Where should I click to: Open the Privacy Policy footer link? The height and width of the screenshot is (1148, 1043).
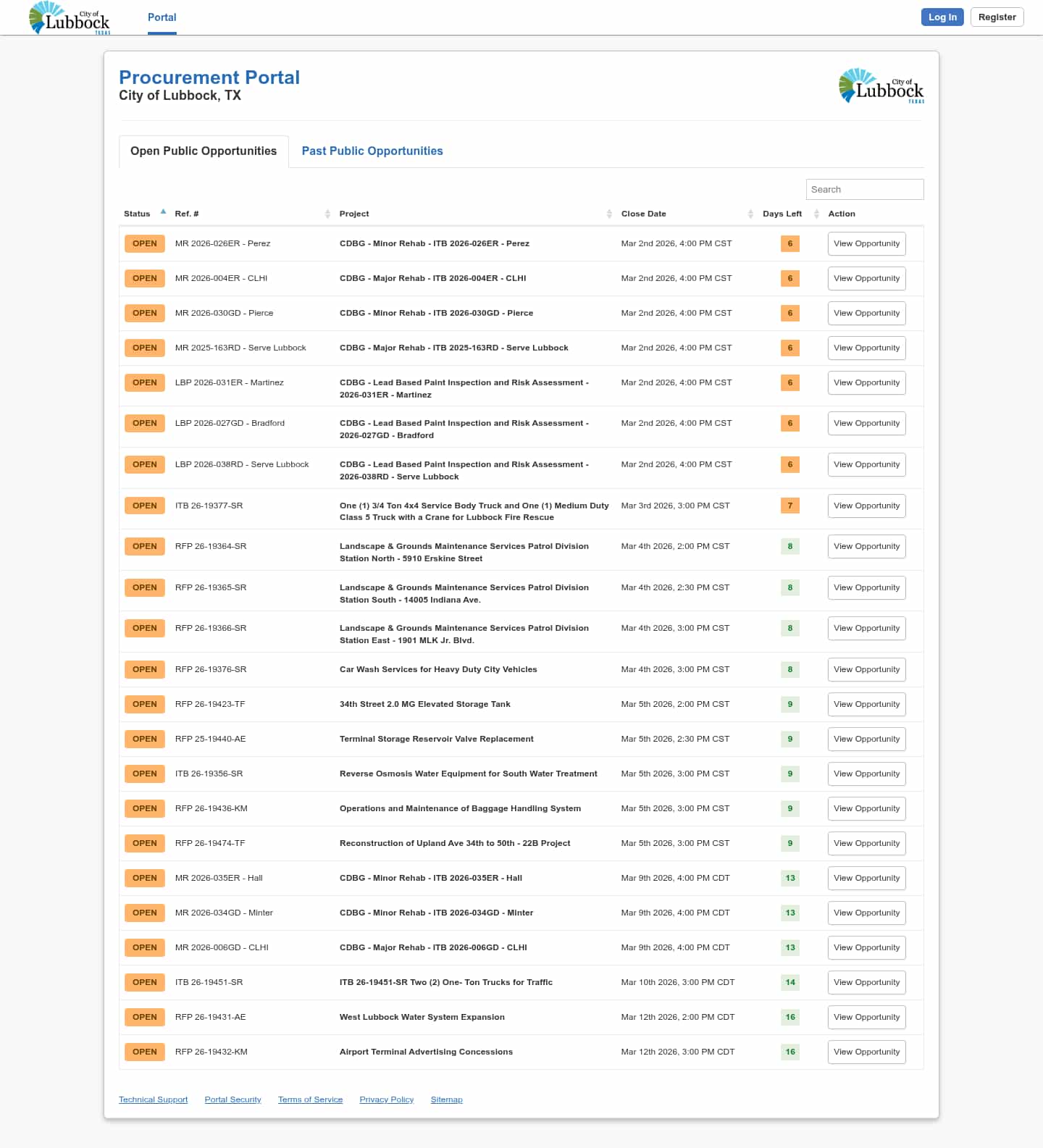[x=386, y=1099]
